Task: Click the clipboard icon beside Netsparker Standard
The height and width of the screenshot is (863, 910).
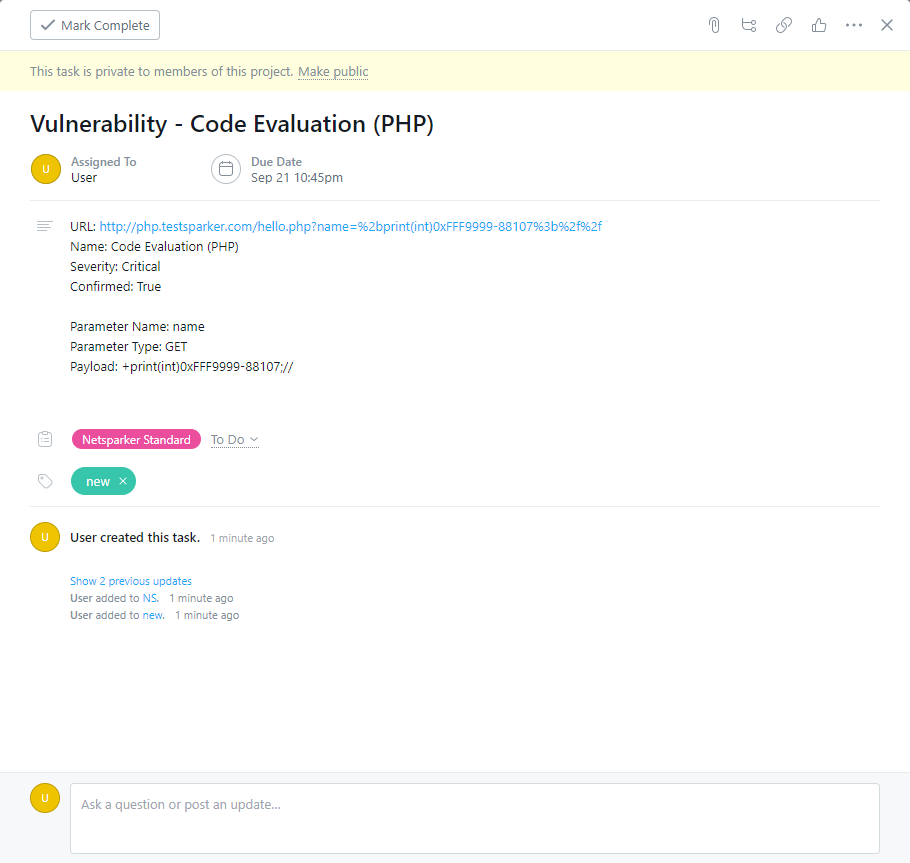Action: click(45, 438)
